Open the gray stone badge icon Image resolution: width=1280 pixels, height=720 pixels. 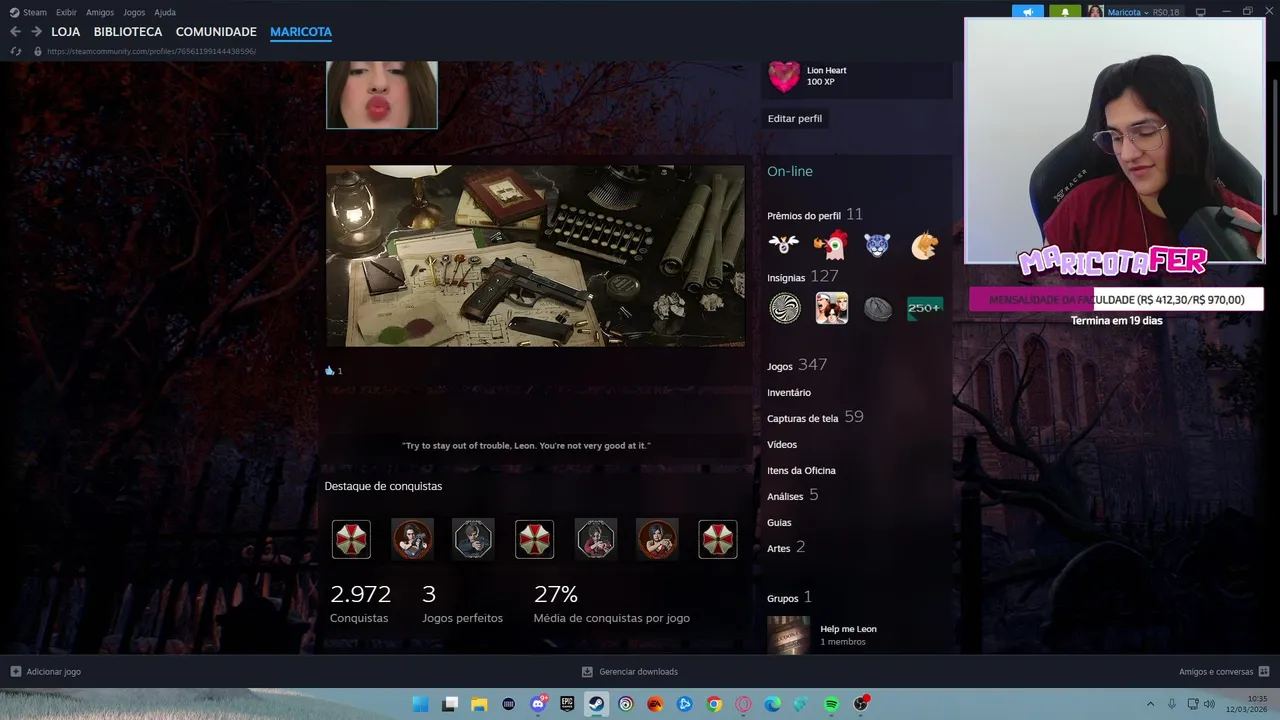coord(878,308)
